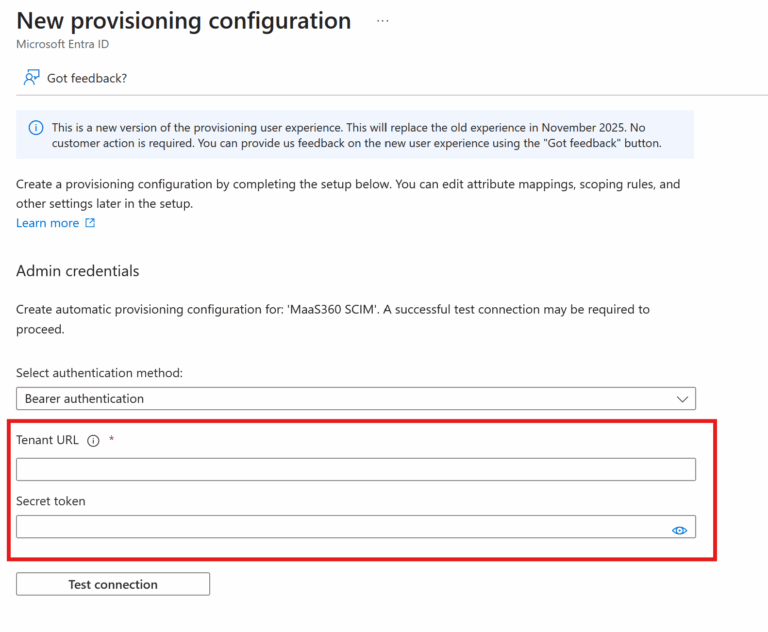Click the Secret token field label

[x=51, y=501]
